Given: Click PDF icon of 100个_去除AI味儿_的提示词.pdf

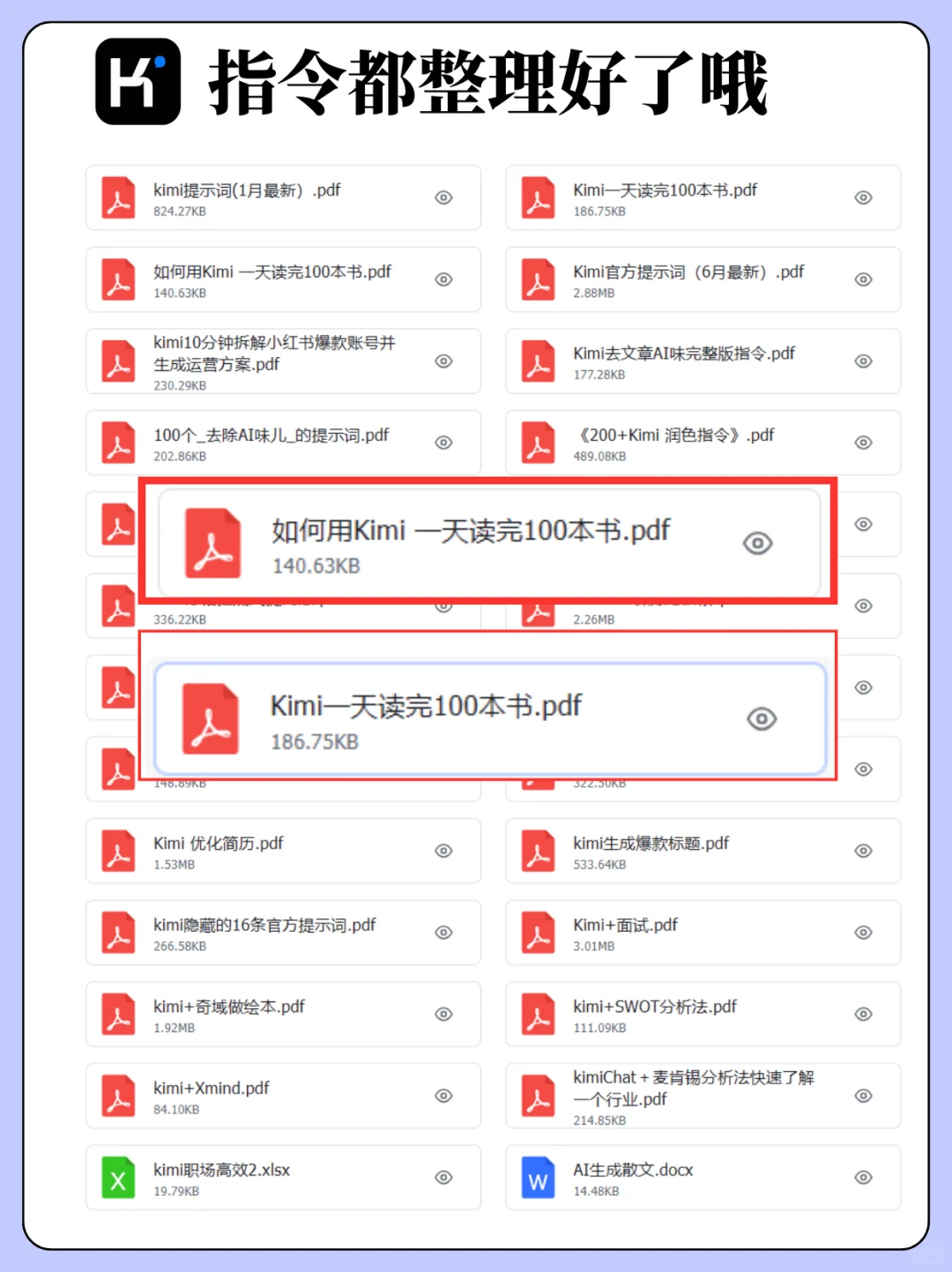Looking at the screenshot, I should pos(118,443).
